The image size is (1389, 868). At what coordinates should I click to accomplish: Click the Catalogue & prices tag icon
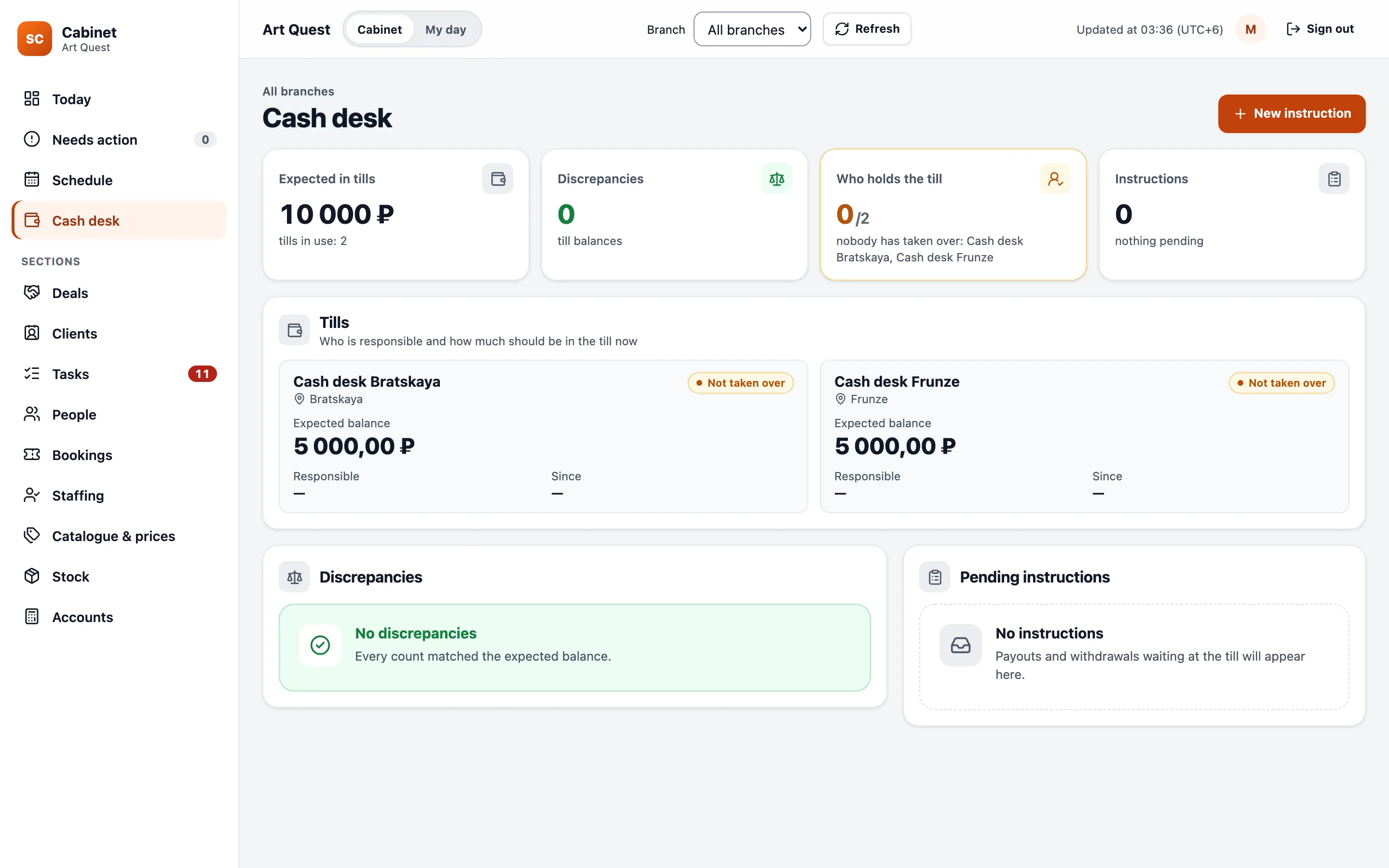pyautogui.click(x=31, y=536)
